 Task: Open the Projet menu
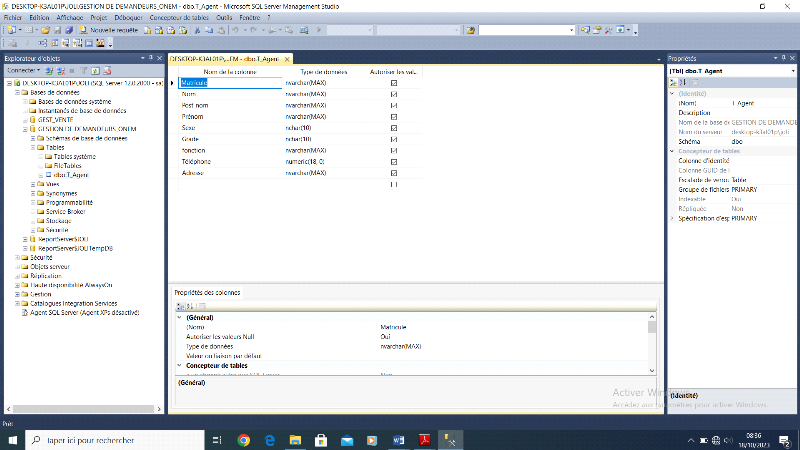coord(98,17)
